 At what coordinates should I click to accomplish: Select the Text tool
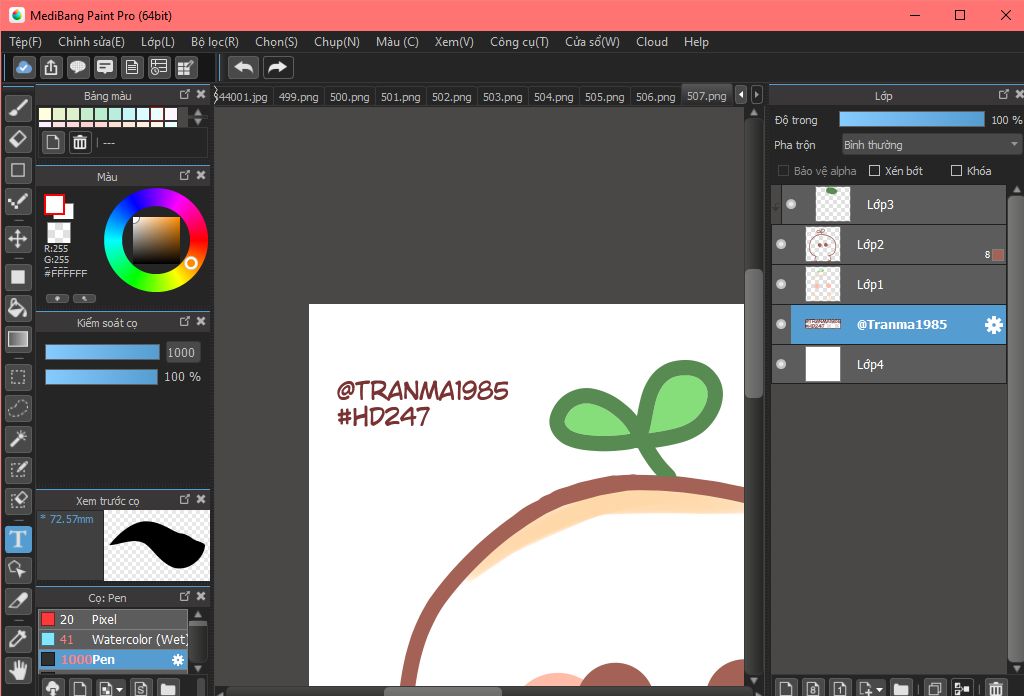coord(18,540)
